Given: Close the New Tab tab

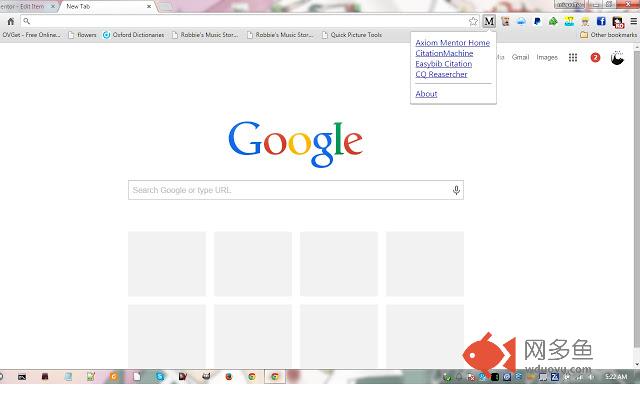Looking at the screenshot, I should pos(149,7).
